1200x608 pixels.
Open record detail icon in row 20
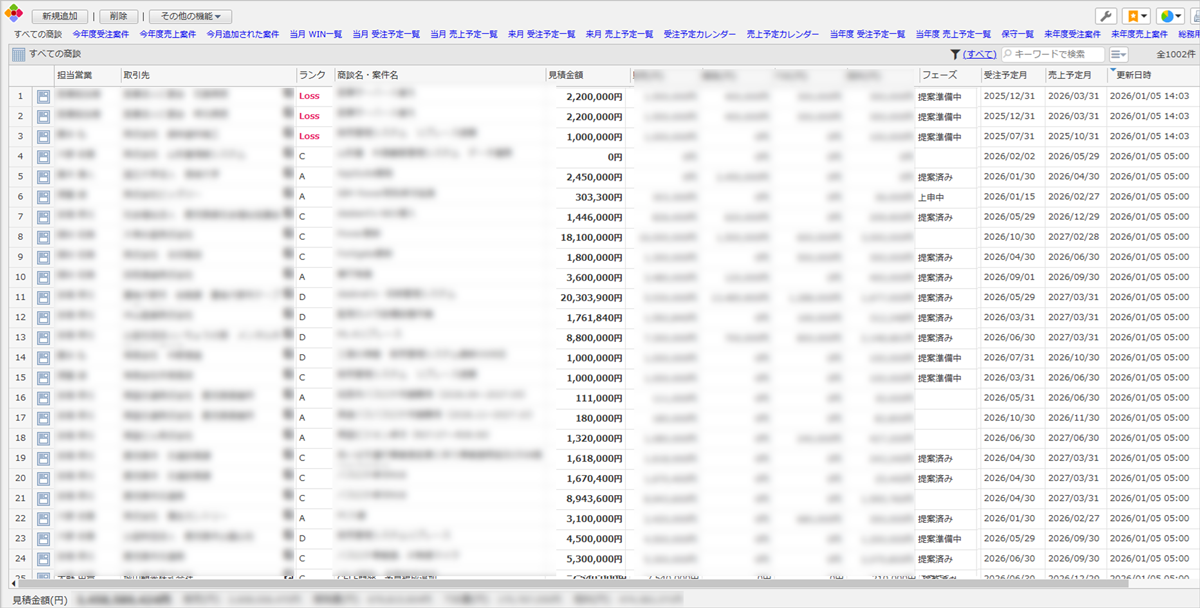coord(44,478)
